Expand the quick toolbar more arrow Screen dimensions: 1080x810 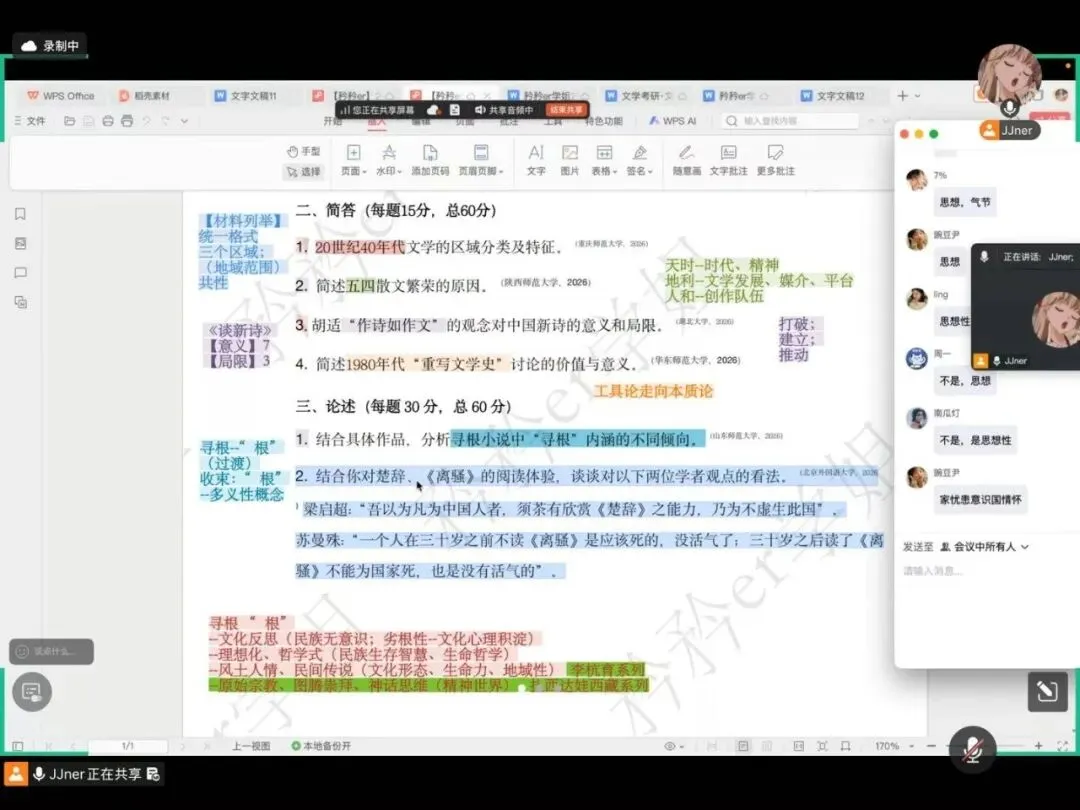click(185, 121)
